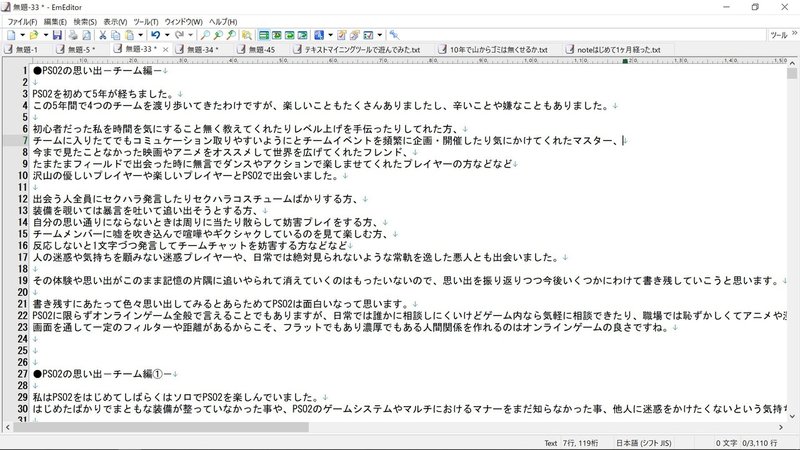Switch to the 無題-1 tab
This screenshot has height=450, width=800.
point(21,49)
